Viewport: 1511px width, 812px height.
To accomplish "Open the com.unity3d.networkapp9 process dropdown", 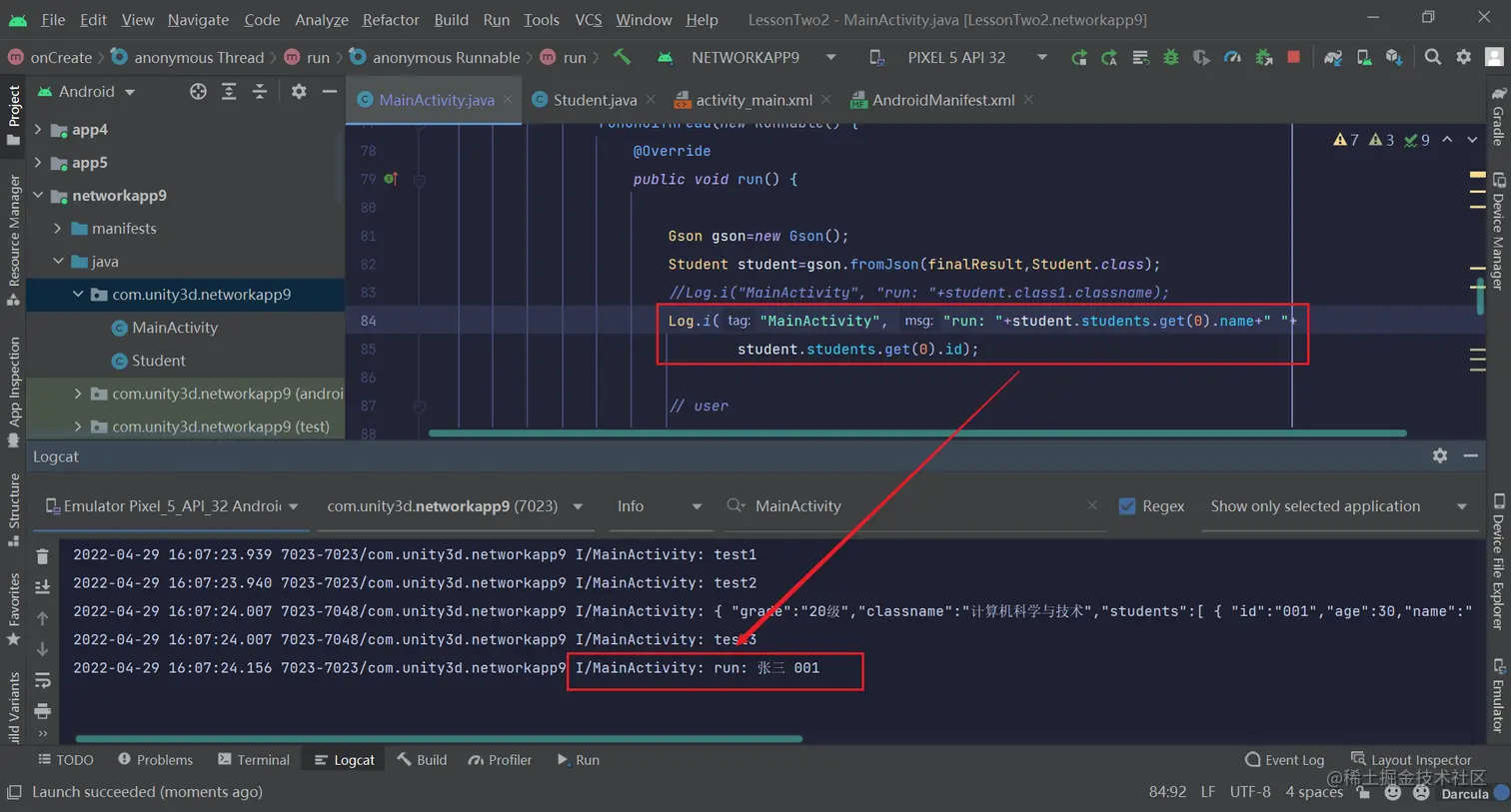I will coord(455,506).
